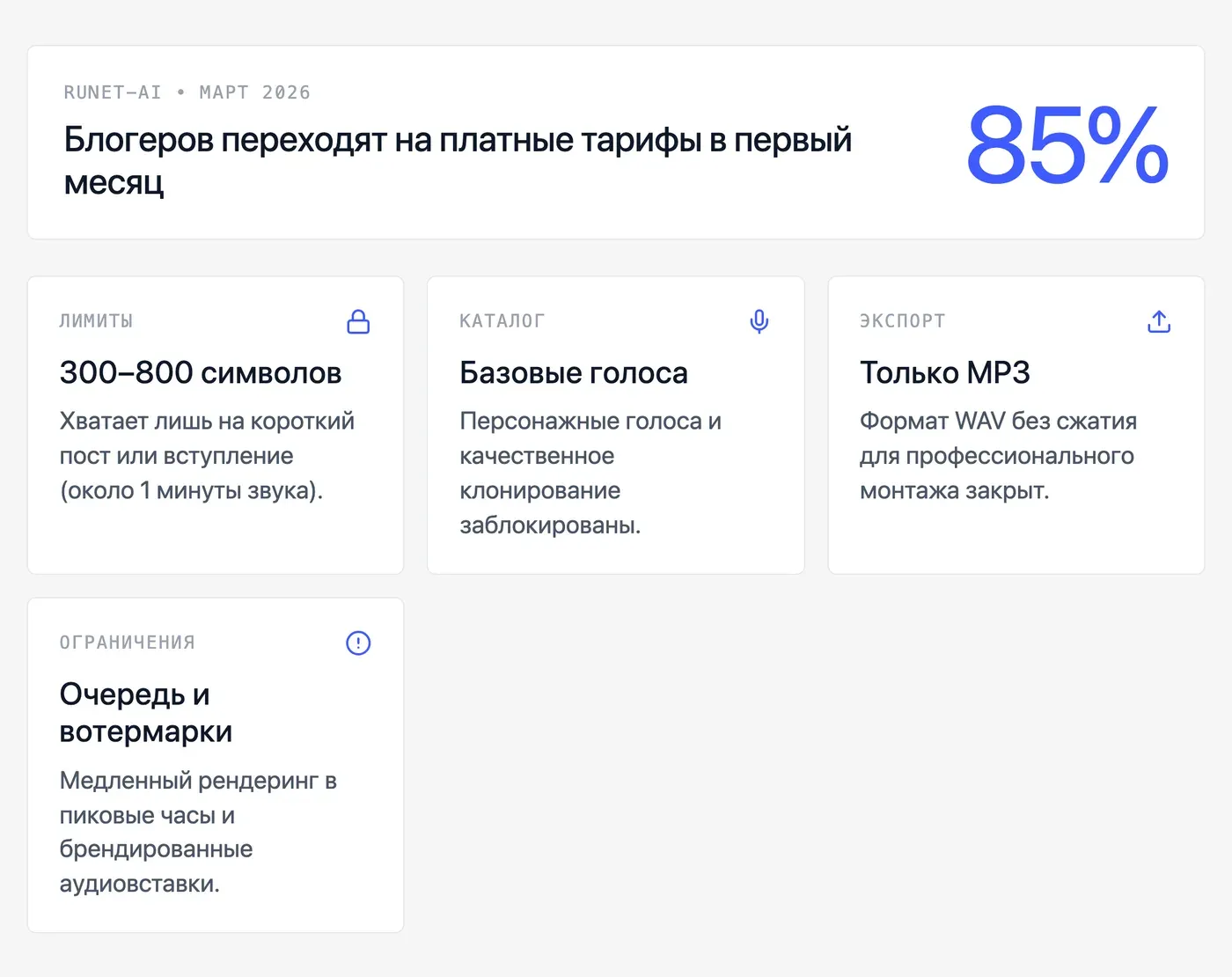Click the upload icon in the Экспорт card
Screen dimensions: 1232x977
tap(1159, 322)
